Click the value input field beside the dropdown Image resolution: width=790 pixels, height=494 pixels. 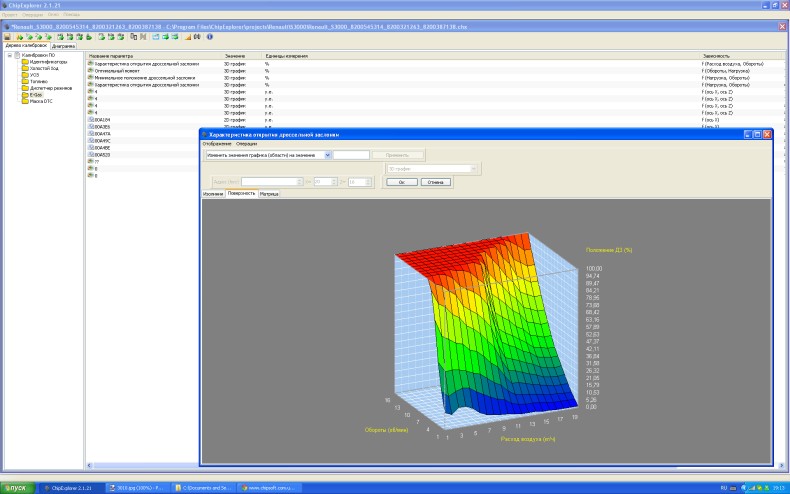tap(351, 155)
